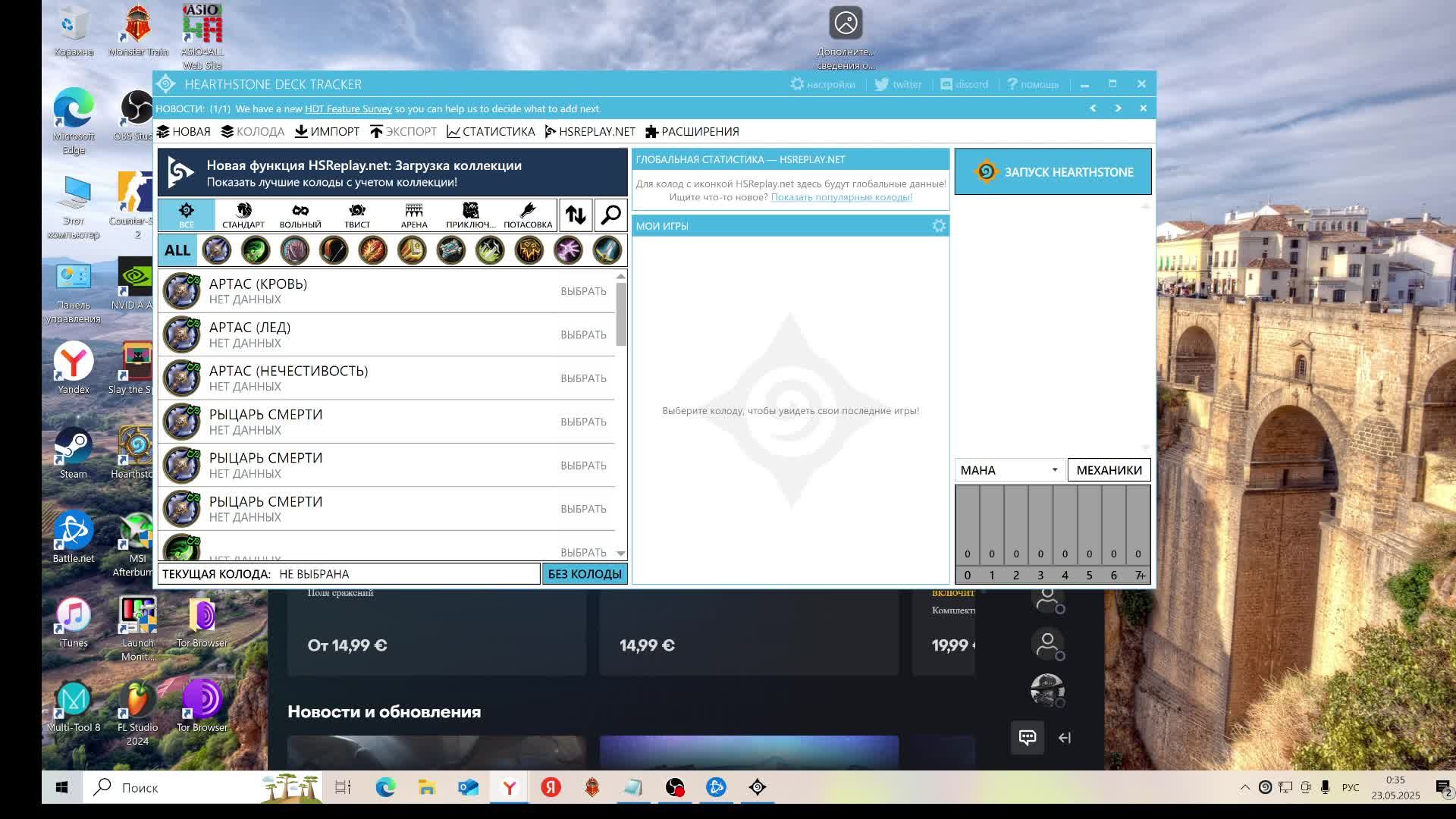Select the Demon Hunter class filter icon
Screen dimensions: 1456x819
point(256,250)
